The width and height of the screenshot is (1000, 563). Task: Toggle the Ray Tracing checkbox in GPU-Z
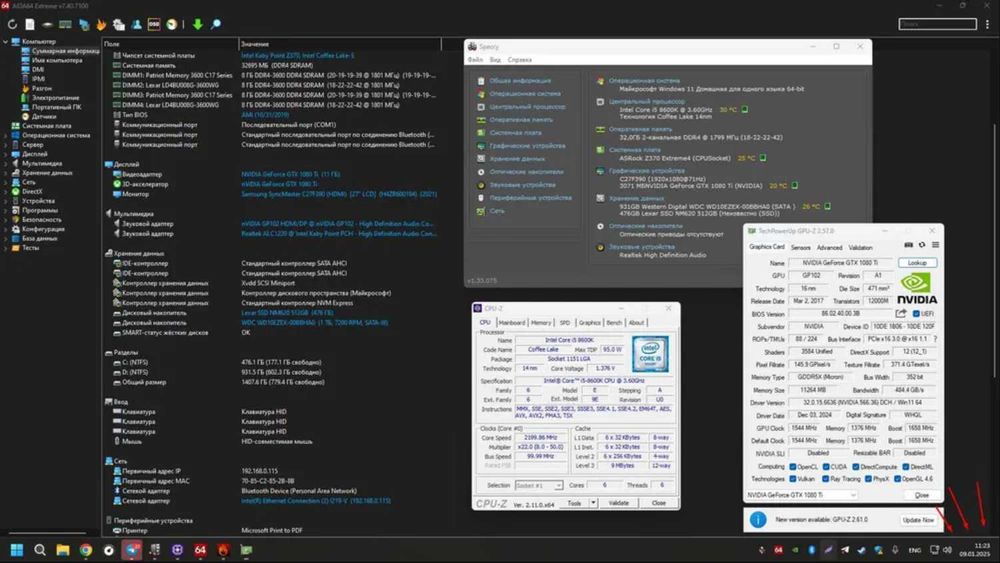(826, 479)
